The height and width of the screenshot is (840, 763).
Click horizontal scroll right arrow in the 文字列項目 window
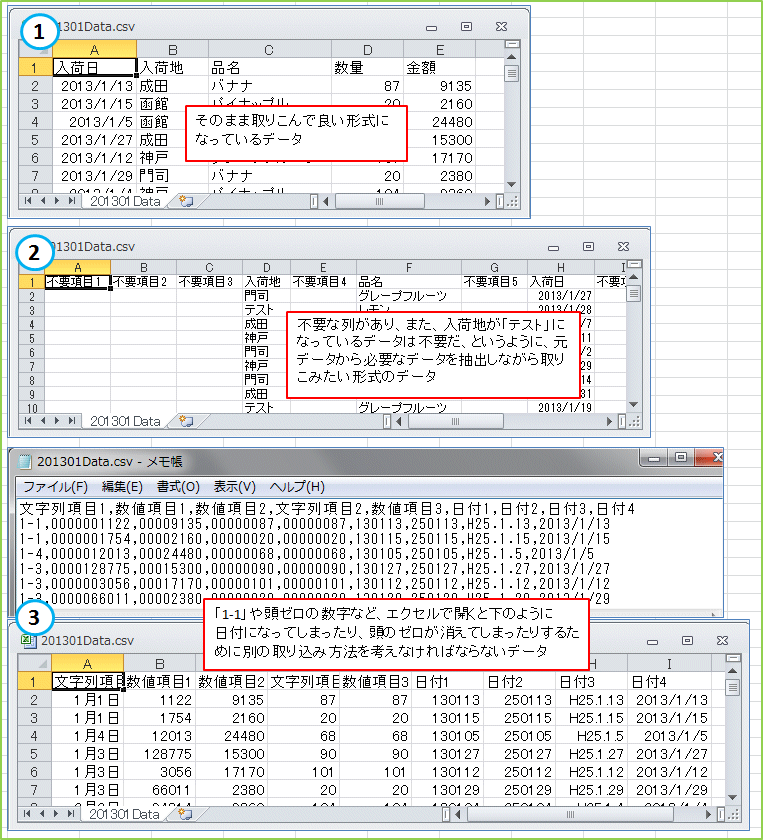coord(708,814)
